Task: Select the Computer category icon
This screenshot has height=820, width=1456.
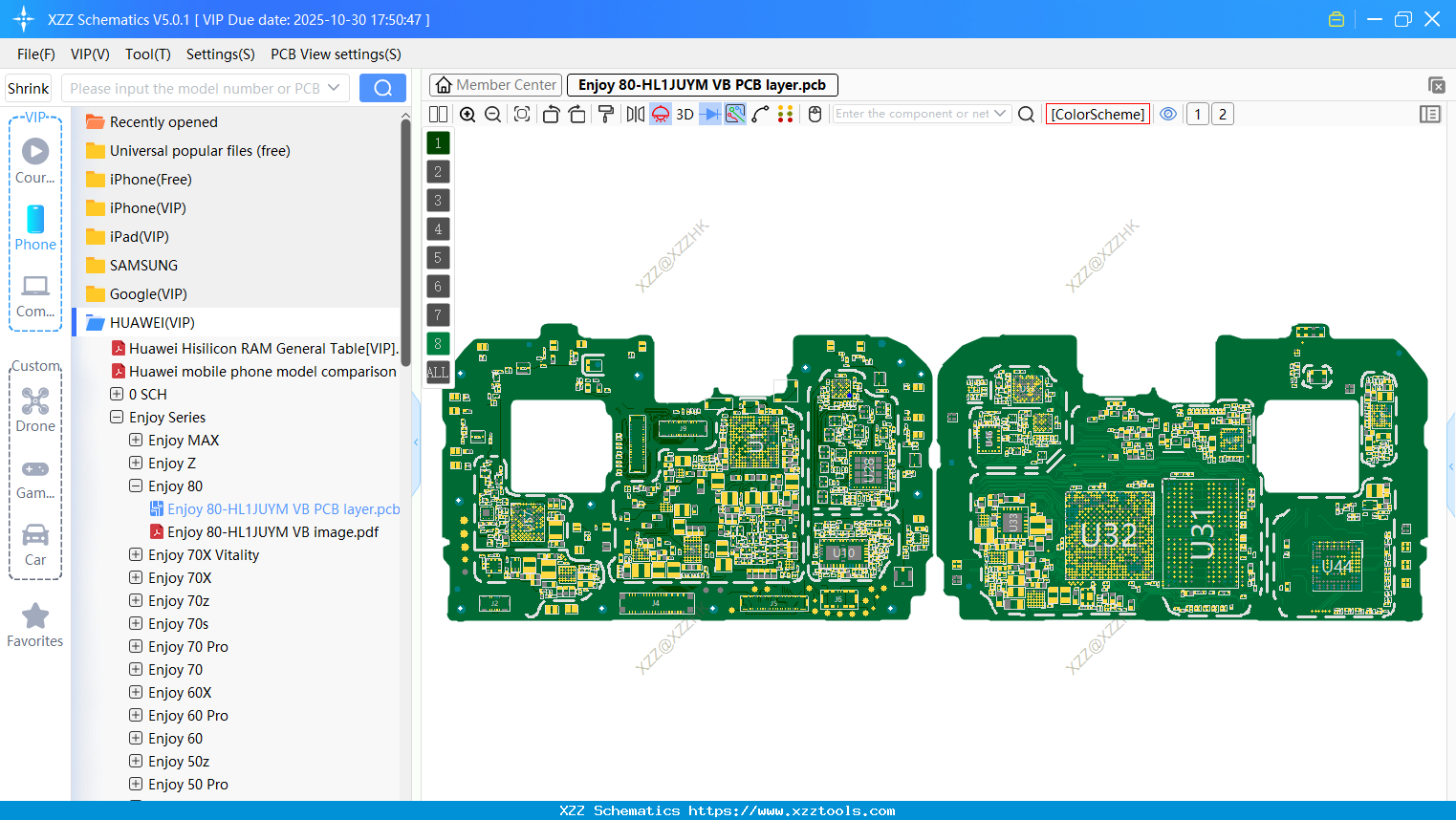Action: click(35, 295)
